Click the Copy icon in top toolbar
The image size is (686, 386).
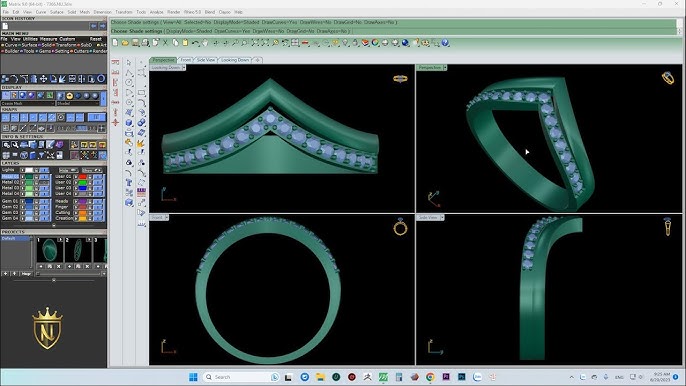coord(175,42)
